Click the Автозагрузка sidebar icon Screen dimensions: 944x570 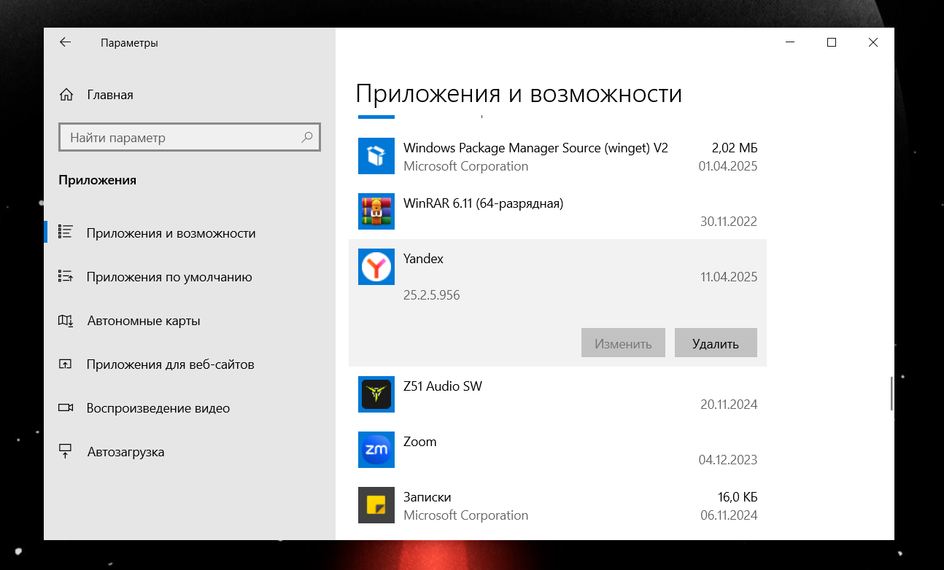coord(65,451)
